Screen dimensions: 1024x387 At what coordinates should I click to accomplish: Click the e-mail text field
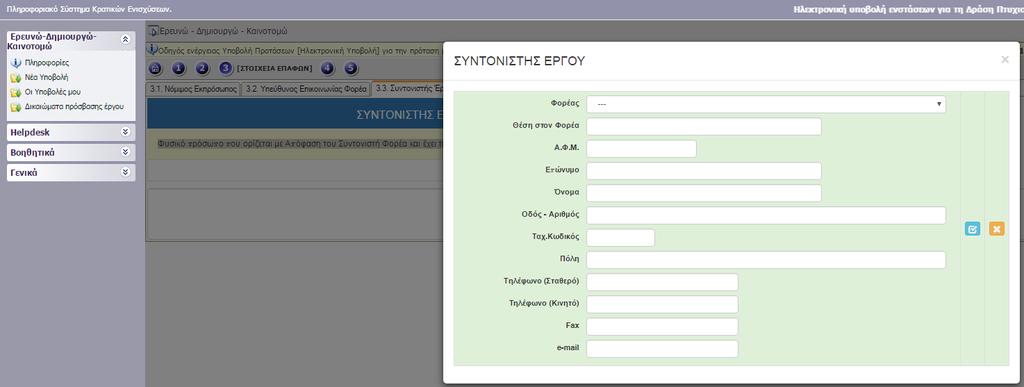(662, 348)
